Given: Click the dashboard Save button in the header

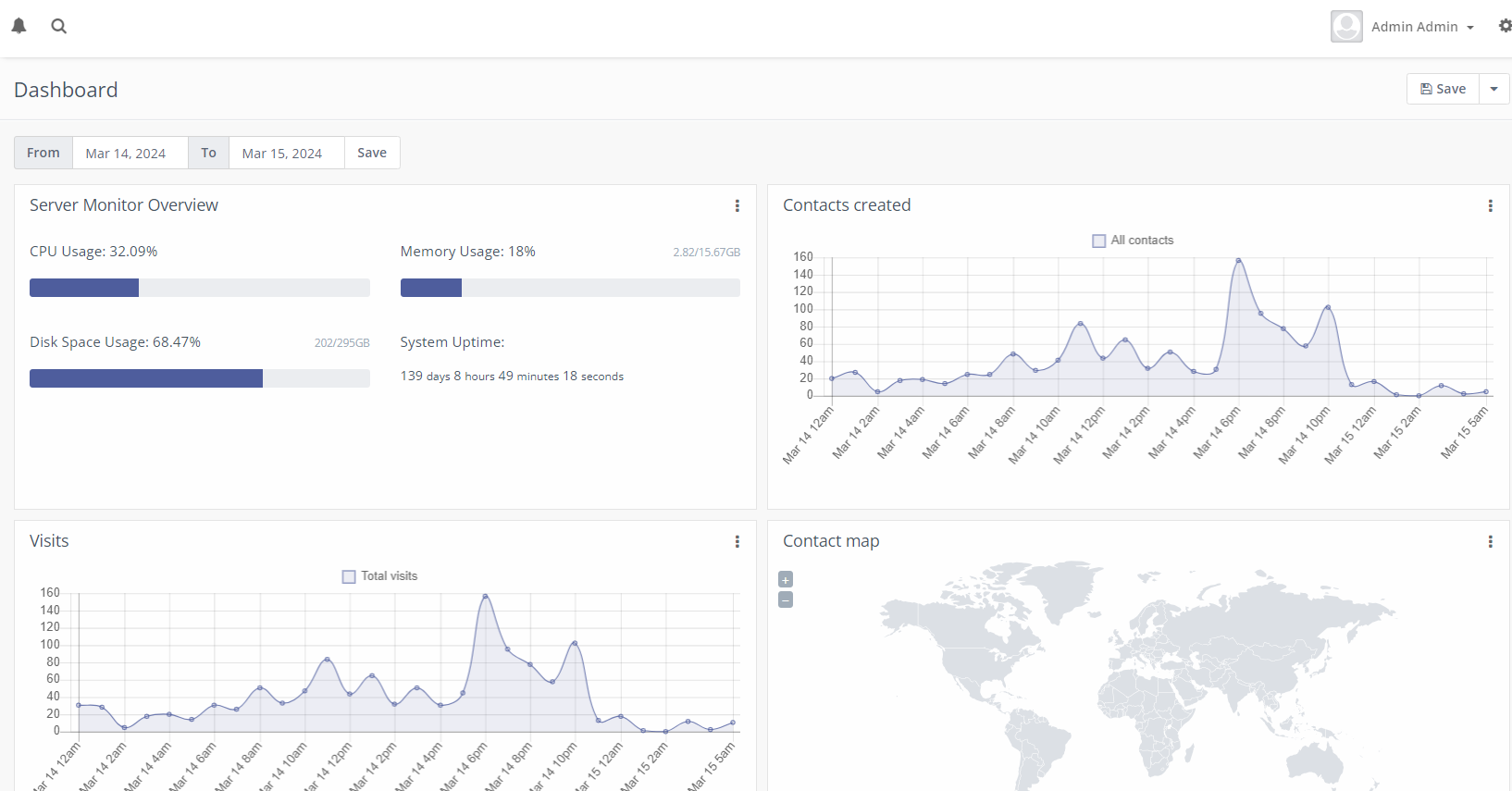Looking at the screenshot, I should (x=1444, y=89).
